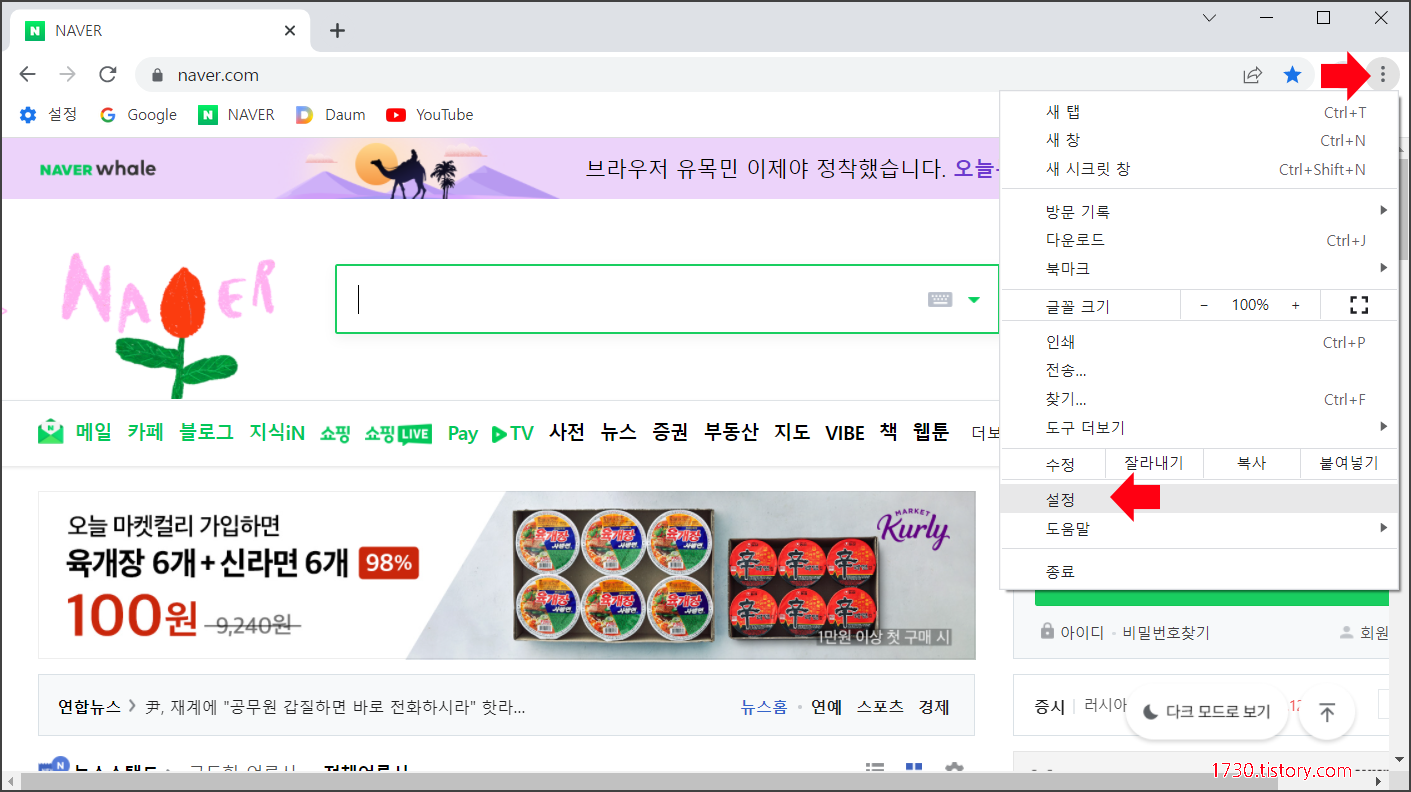The image size is (1411, 792).
Task: Open the 사전 link
Action: click(567, 432)
